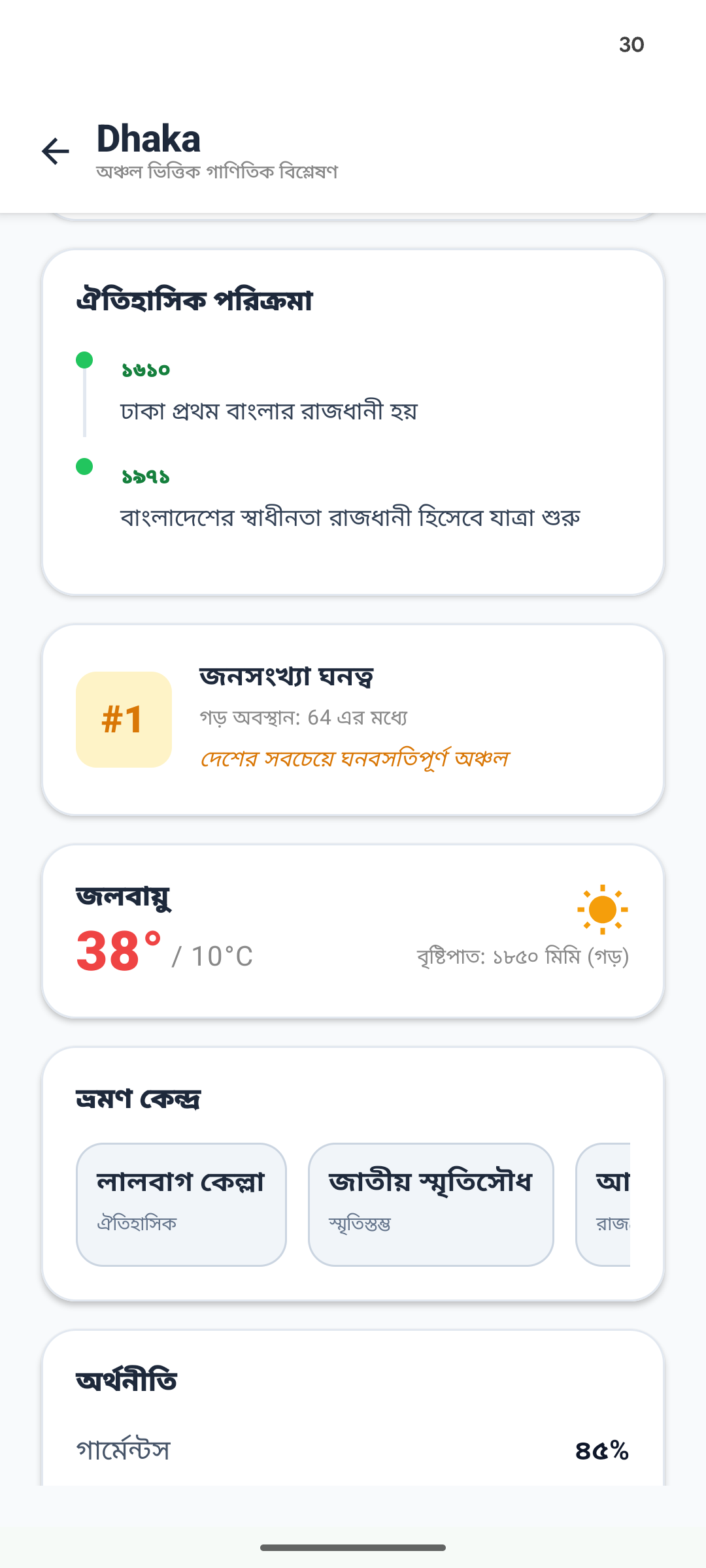This screenshot has height=1568, width=706.
Task: Tap the sun weather icon
Action: pyautogui.click(x=602, y=909)
